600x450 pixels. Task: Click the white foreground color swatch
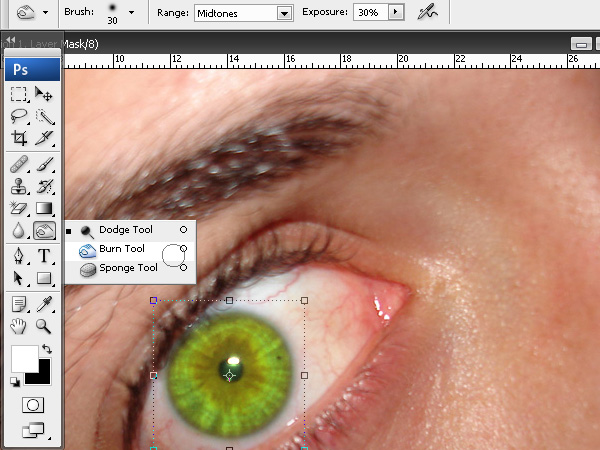24,359
